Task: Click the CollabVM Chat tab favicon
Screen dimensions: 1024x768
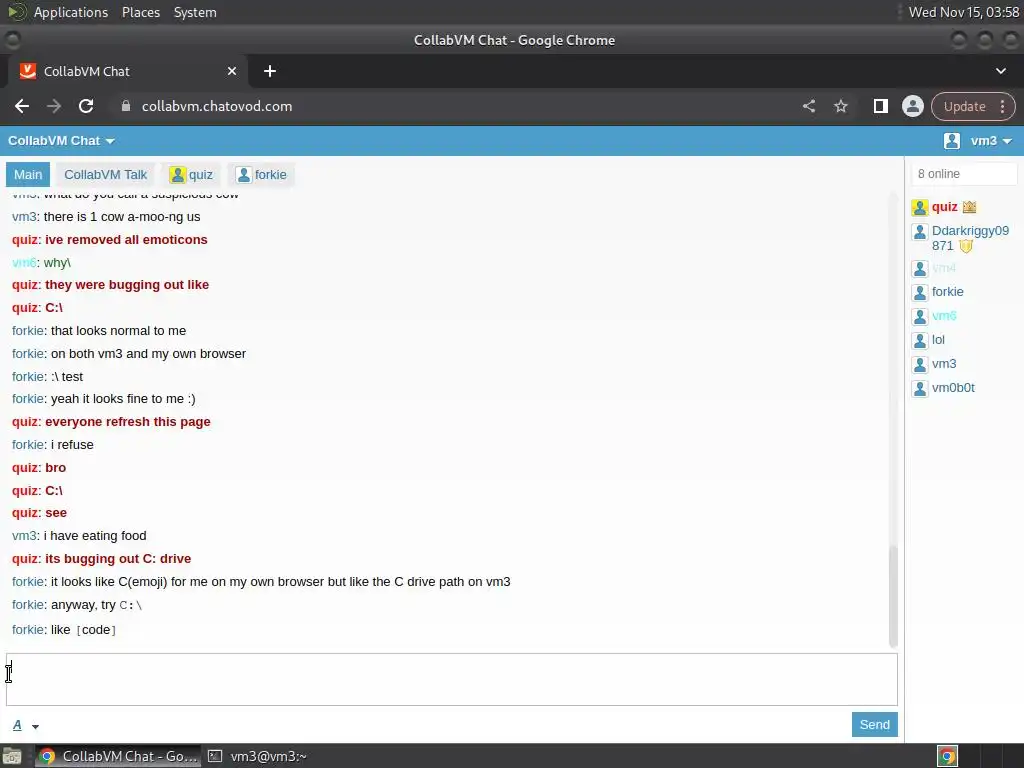Action: pyautogui.click(x=27, y=71)
